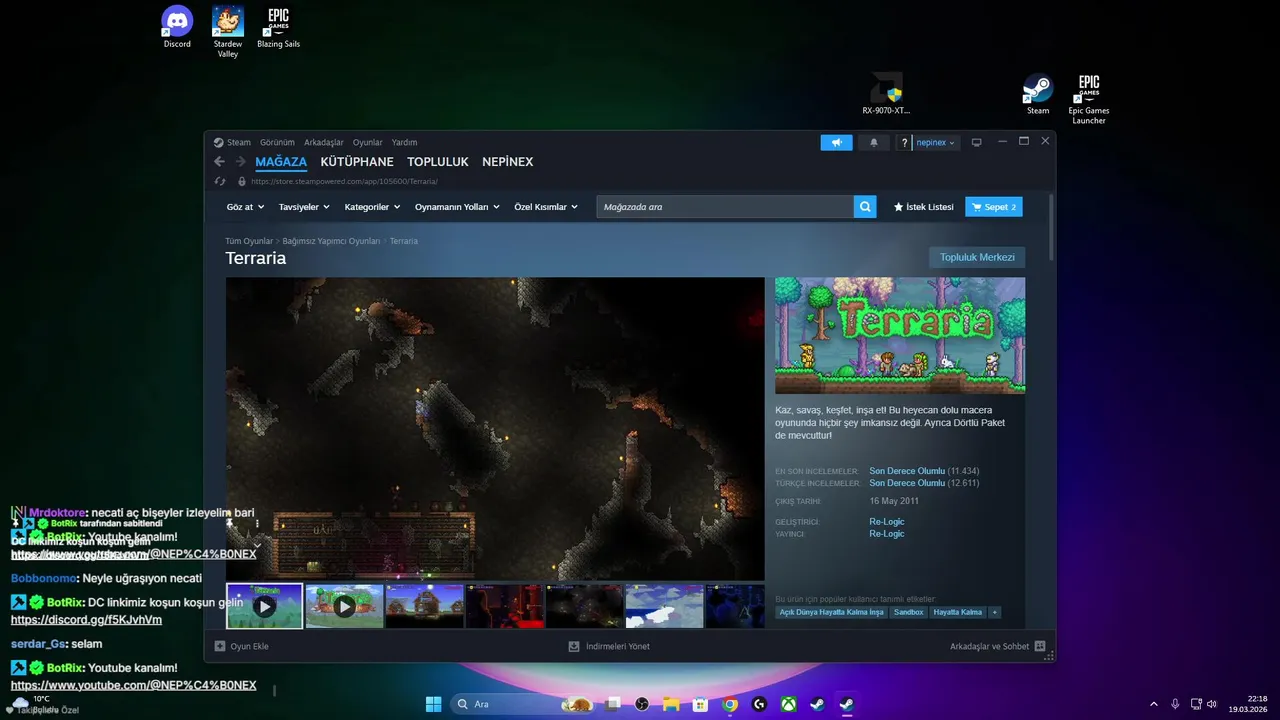Open the Topluluk Merkezi button
The image size is (1280, 720).
pos(977,257)
